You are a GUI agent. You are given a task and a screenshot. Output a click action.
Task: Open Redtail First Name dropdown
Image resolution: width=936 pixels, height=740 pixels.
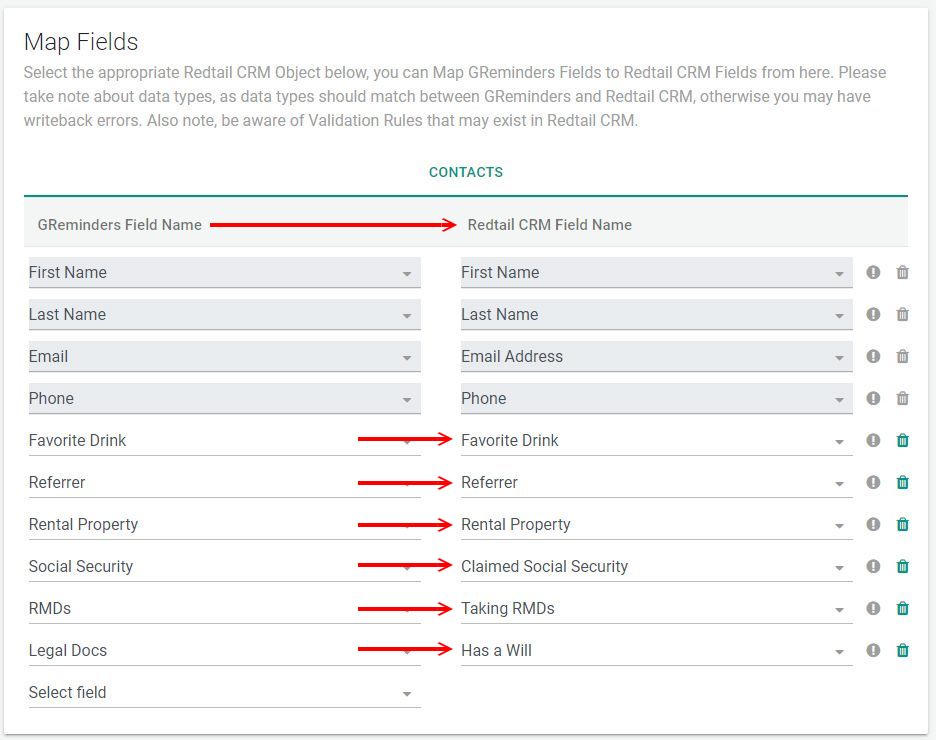657,273
